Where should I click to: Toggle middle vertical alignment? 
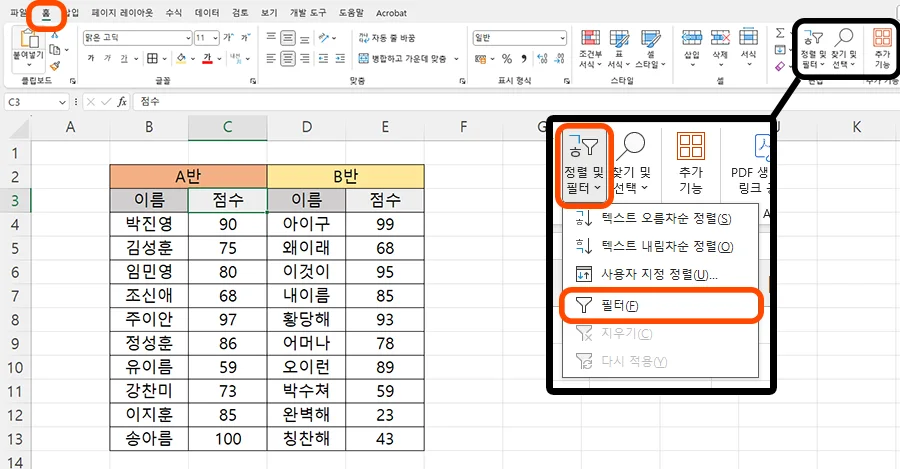click(288, 38)
